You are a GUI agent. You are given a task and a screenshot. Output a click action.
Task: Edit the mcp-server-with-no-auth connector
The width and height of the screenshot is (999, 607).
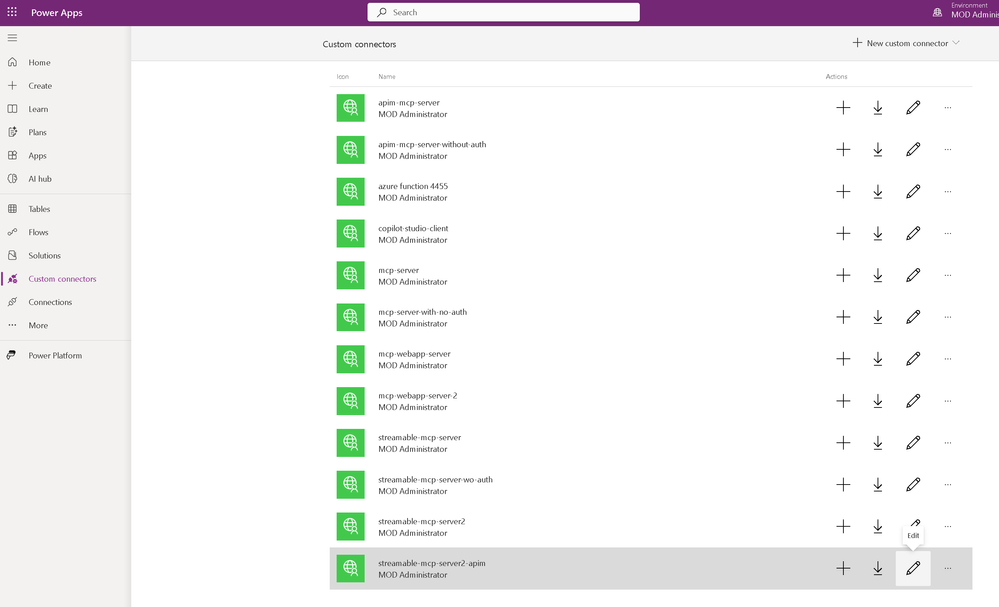tap(913, 317)
